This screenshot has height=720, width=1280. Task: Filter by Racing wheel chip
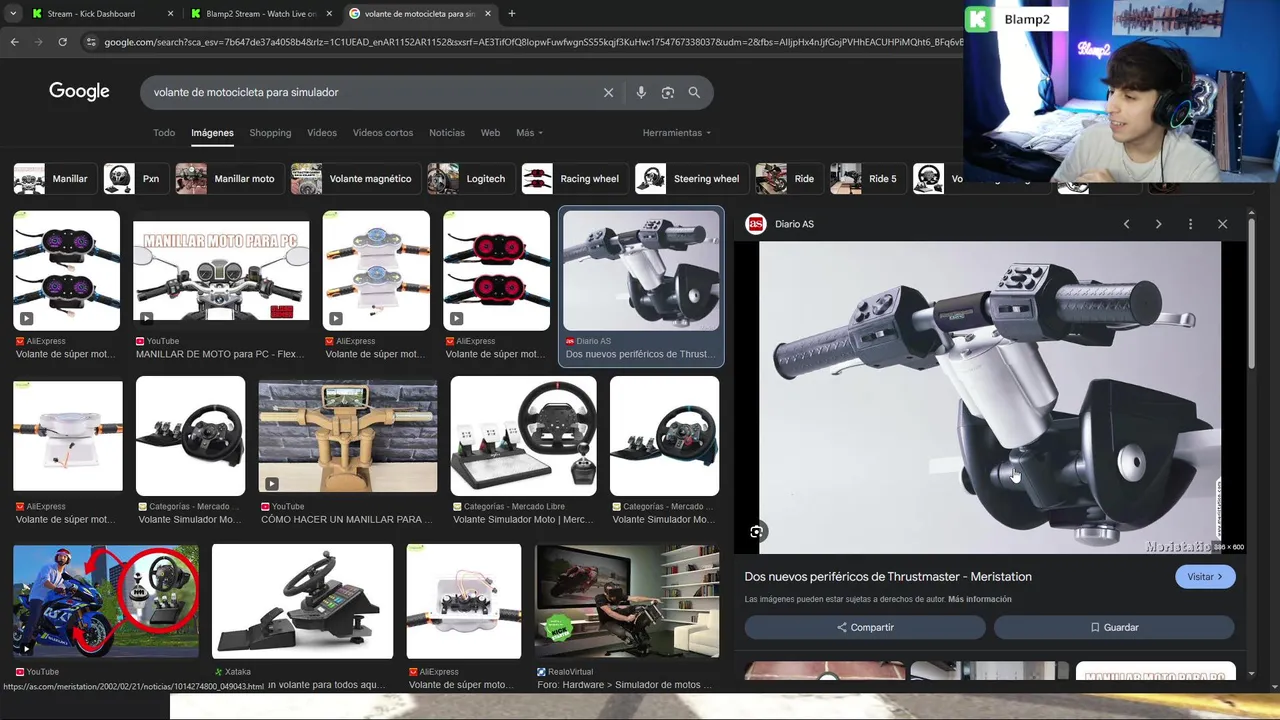pos(575,179)
